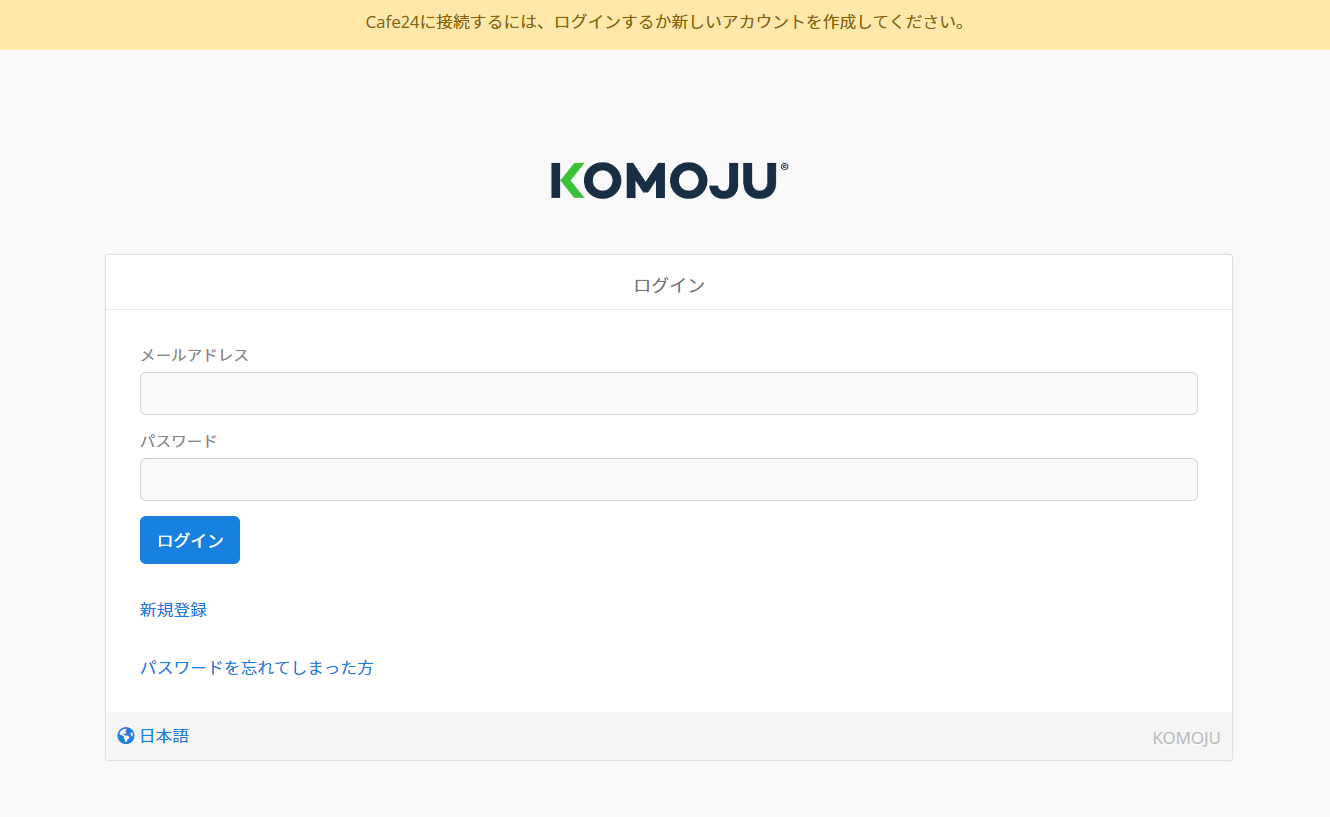This screenshot has width=1330, height=817.
Task: Click the globe language icon
Action: point(126,736)
